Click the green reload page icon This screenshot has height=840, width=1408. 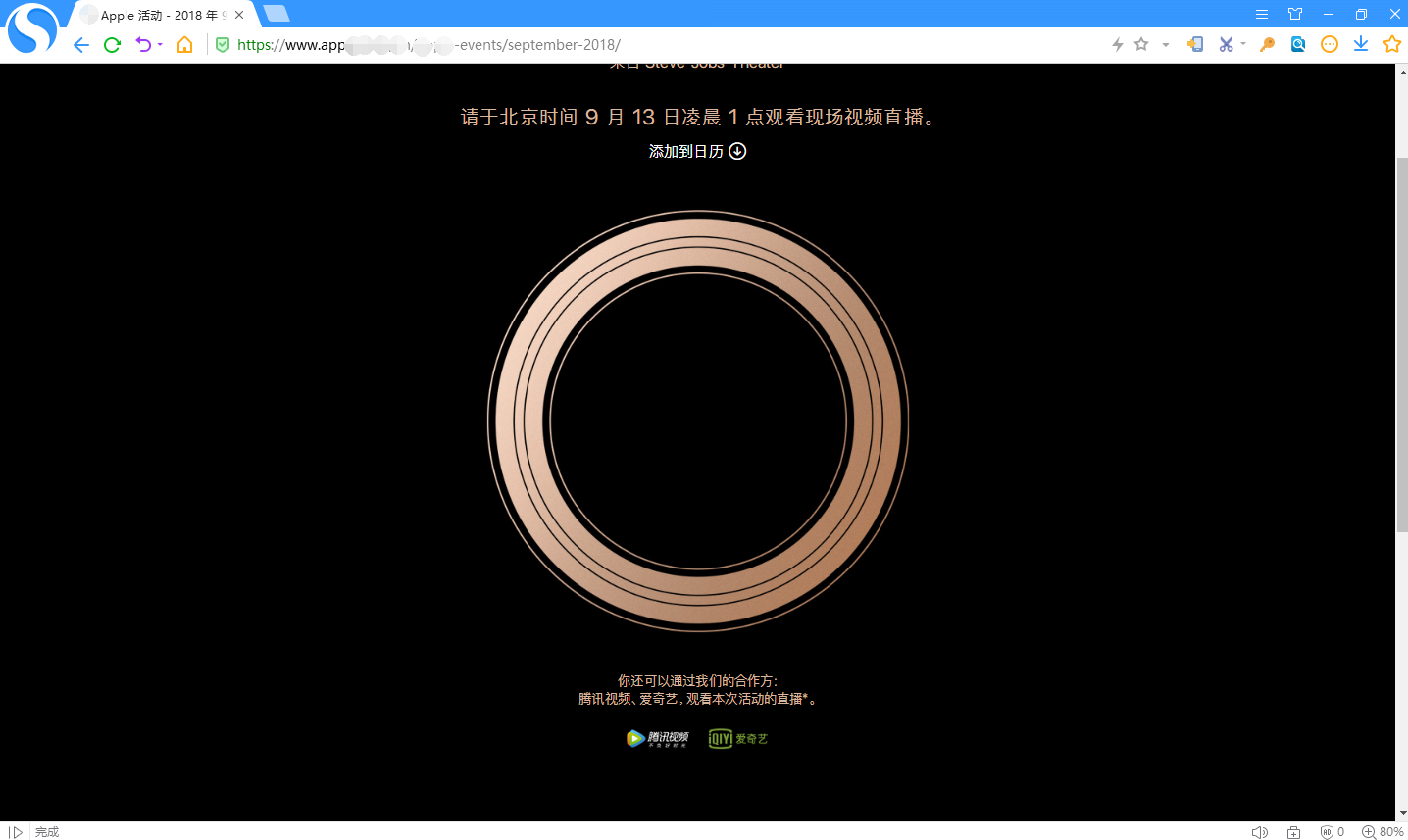point(112,45)
